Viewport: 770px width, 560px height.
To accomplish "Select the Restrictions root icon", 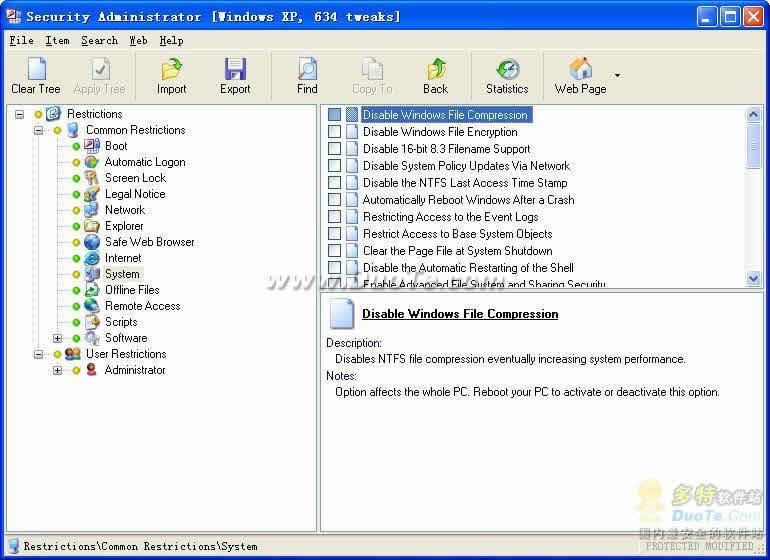I will click(x=54, y=114).
